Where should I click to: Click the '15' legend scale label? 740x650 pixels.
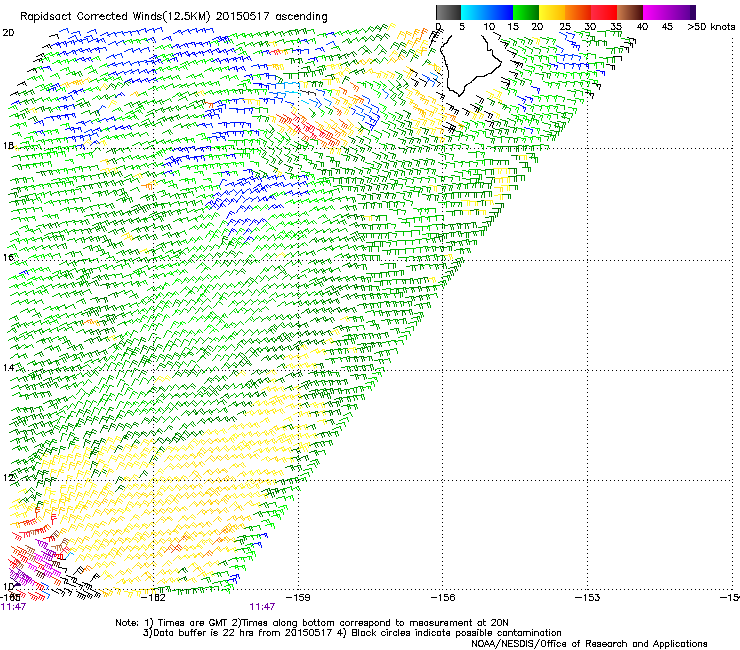513,27
